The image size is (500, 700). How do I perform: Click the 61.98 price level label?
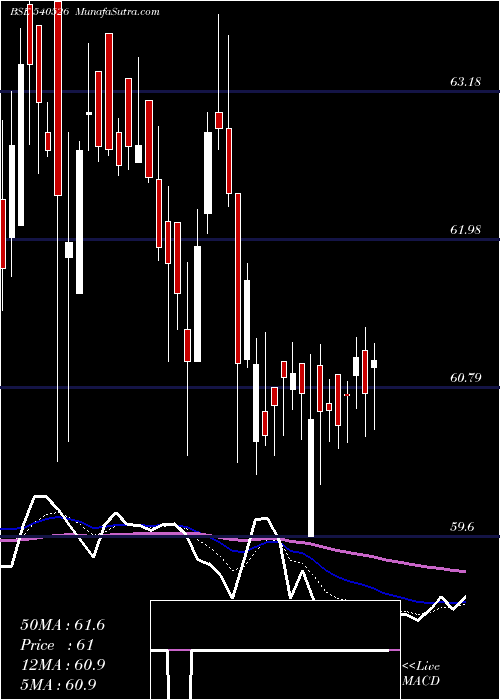(x=466, y=230)
